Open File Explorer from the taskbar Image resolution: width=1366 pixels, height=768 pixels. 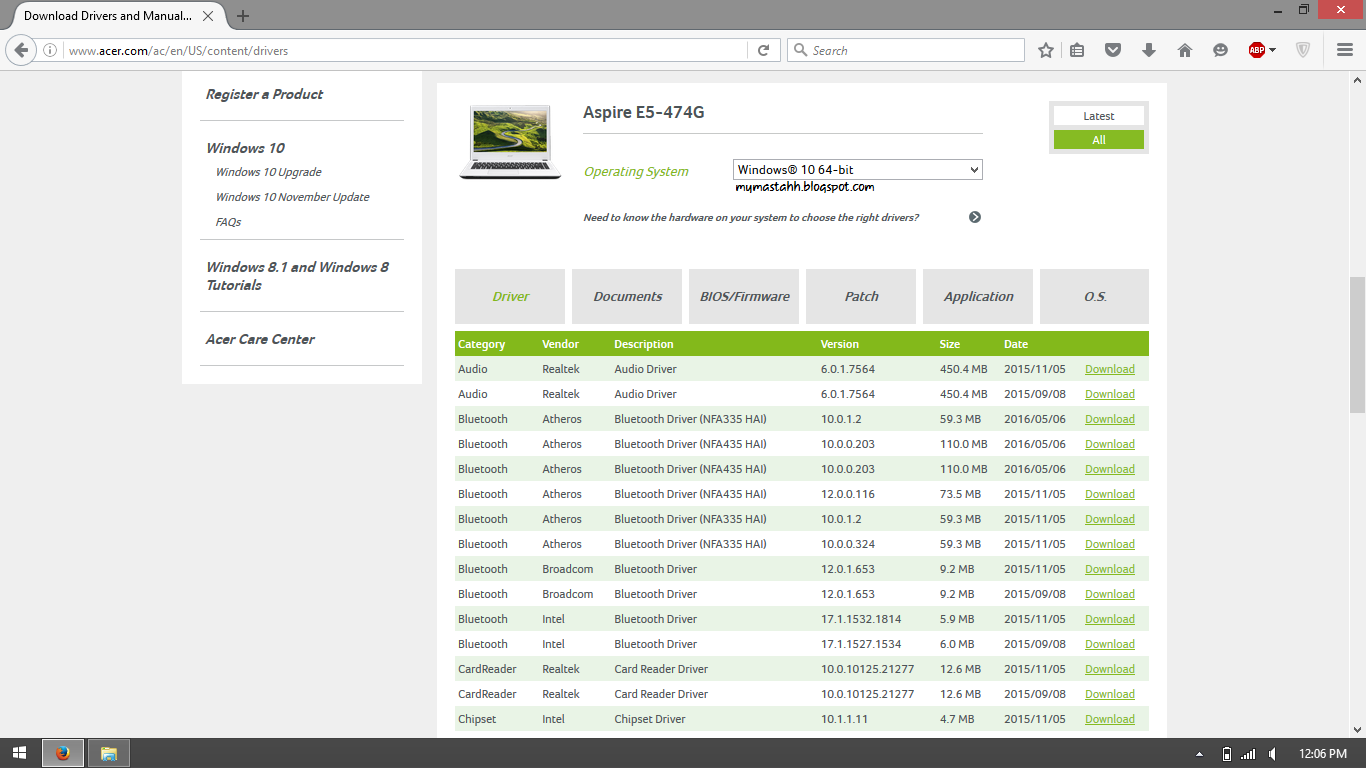tap(109, 753)
